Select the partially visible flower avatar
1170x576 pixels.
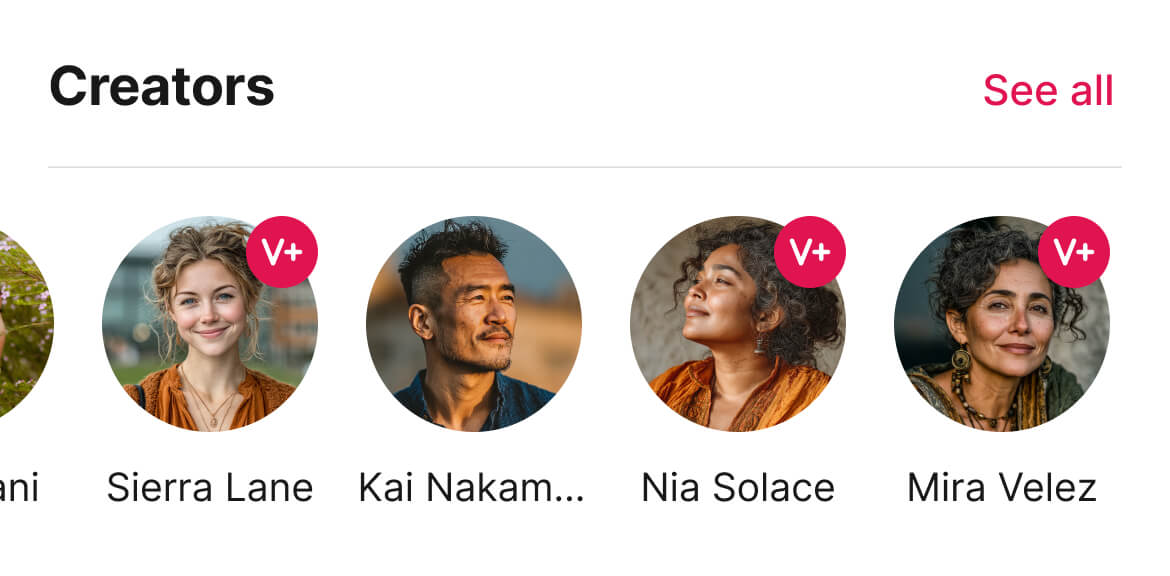point(26,324)
